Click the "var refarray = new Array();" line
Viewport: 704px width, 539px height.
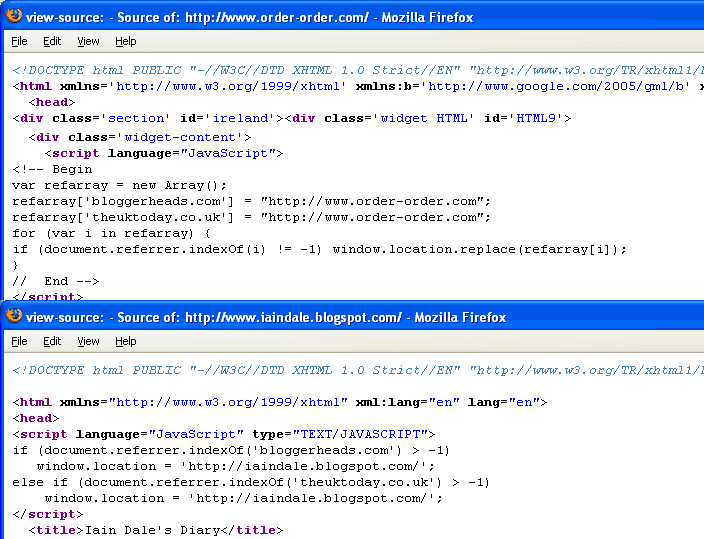click(120, 185)
